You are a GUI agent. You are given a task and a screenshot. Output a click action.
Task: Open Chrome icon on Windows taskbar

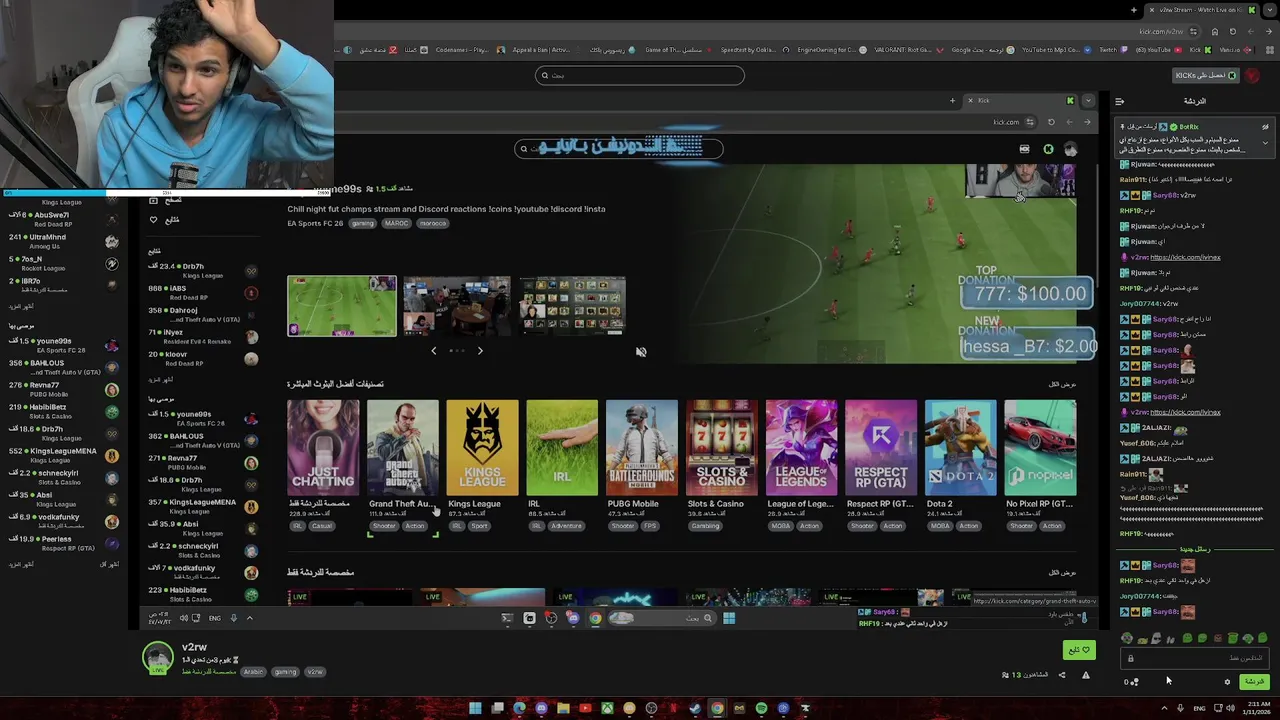(717, 708)
